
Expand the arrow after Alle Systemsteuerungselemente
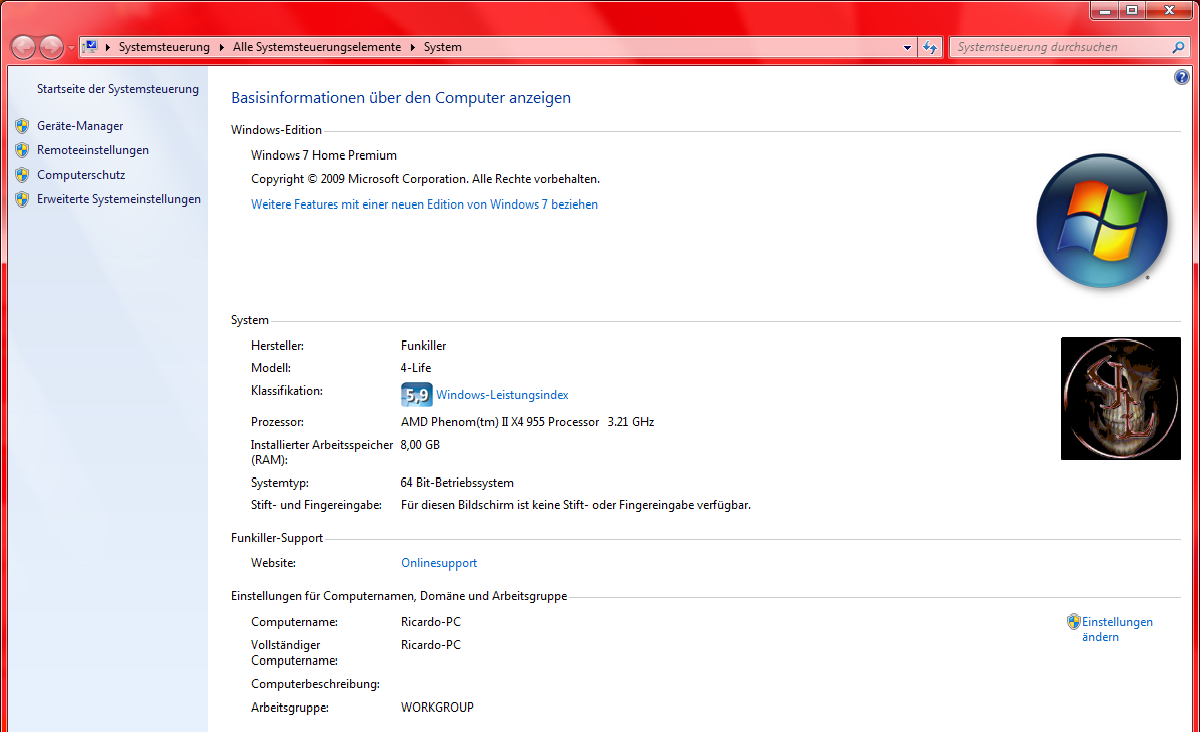(412, 47)
